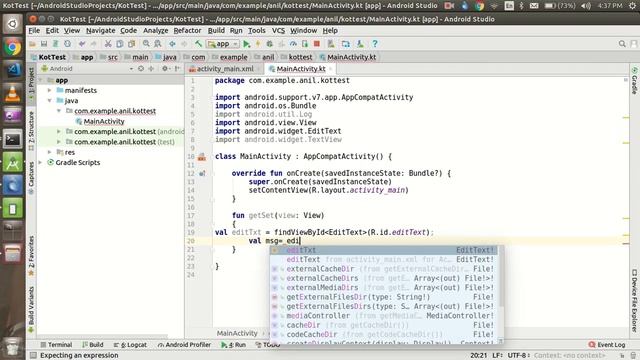Viewport: 640px width, 360px height.
Task: Click the override marker beside onCreate
Action: [202, 173]
